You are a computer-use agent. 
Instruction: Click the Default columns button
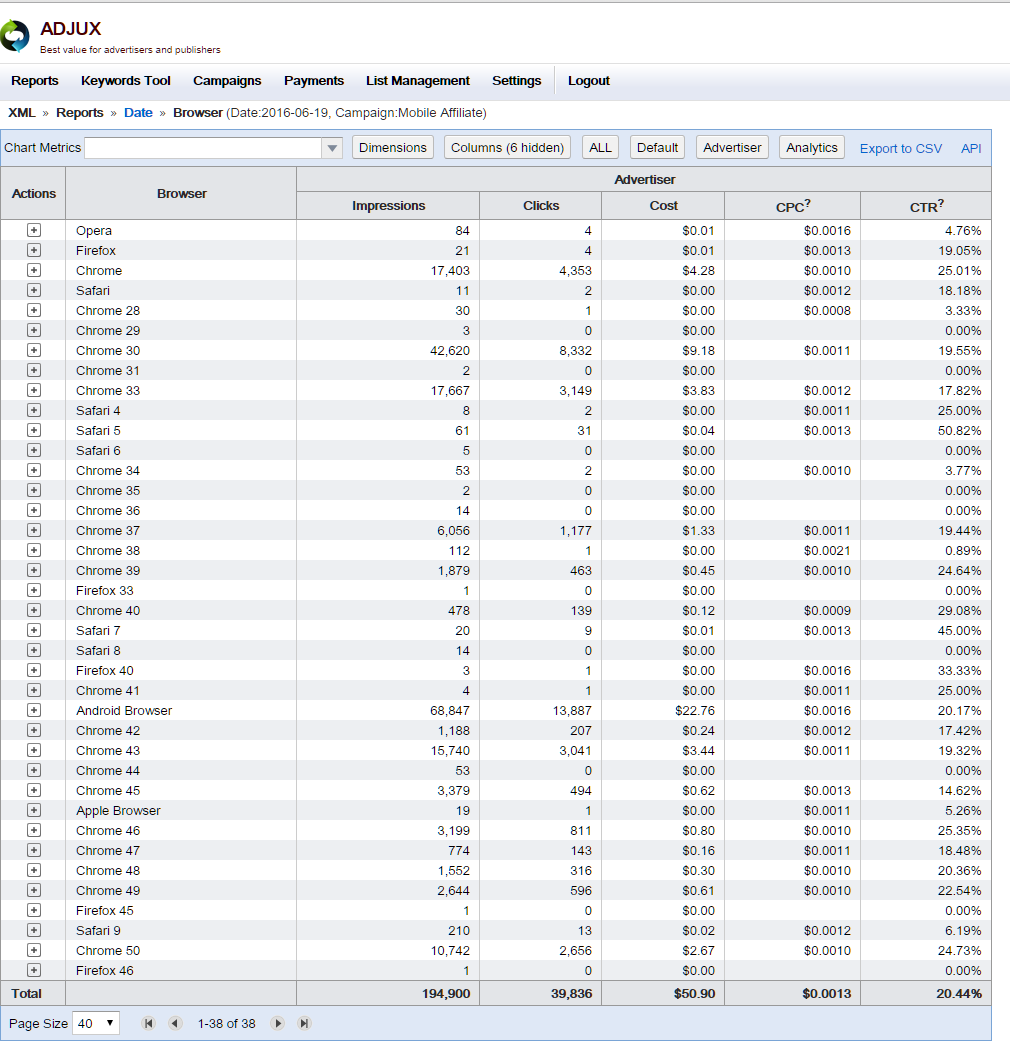(657, 147)
